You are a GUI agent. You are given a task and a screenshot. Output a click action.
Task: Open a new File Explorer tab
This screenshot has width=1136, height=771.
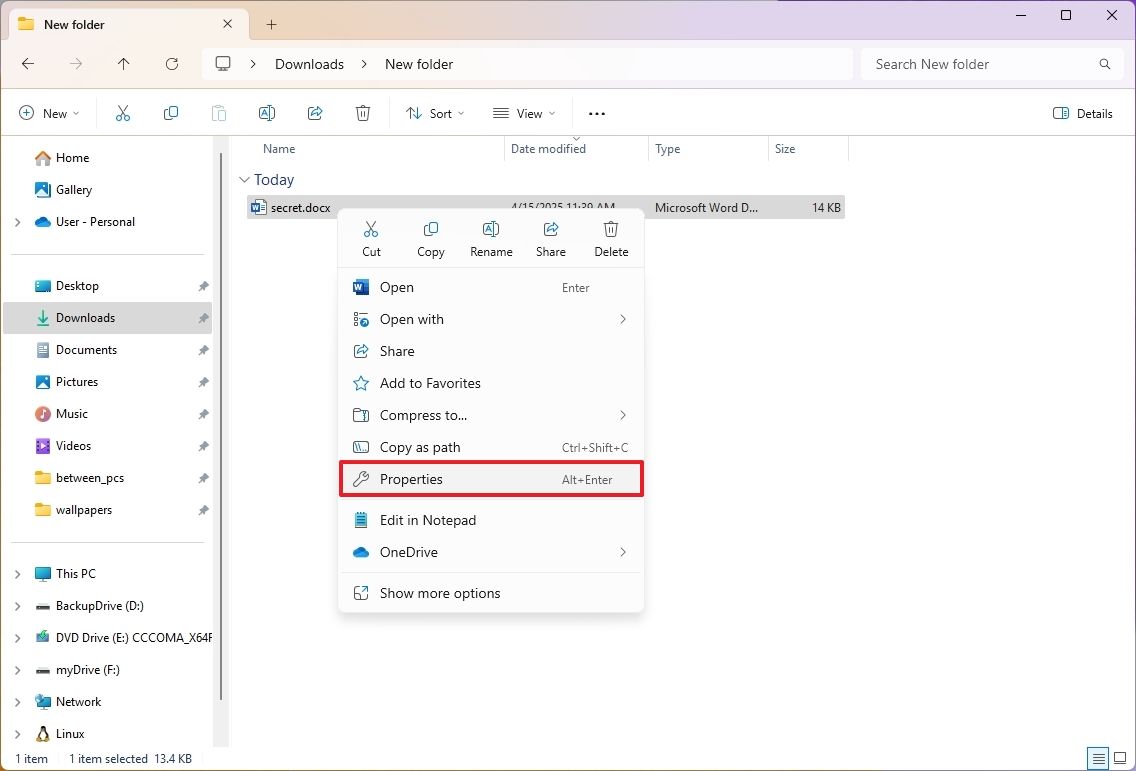270,23
